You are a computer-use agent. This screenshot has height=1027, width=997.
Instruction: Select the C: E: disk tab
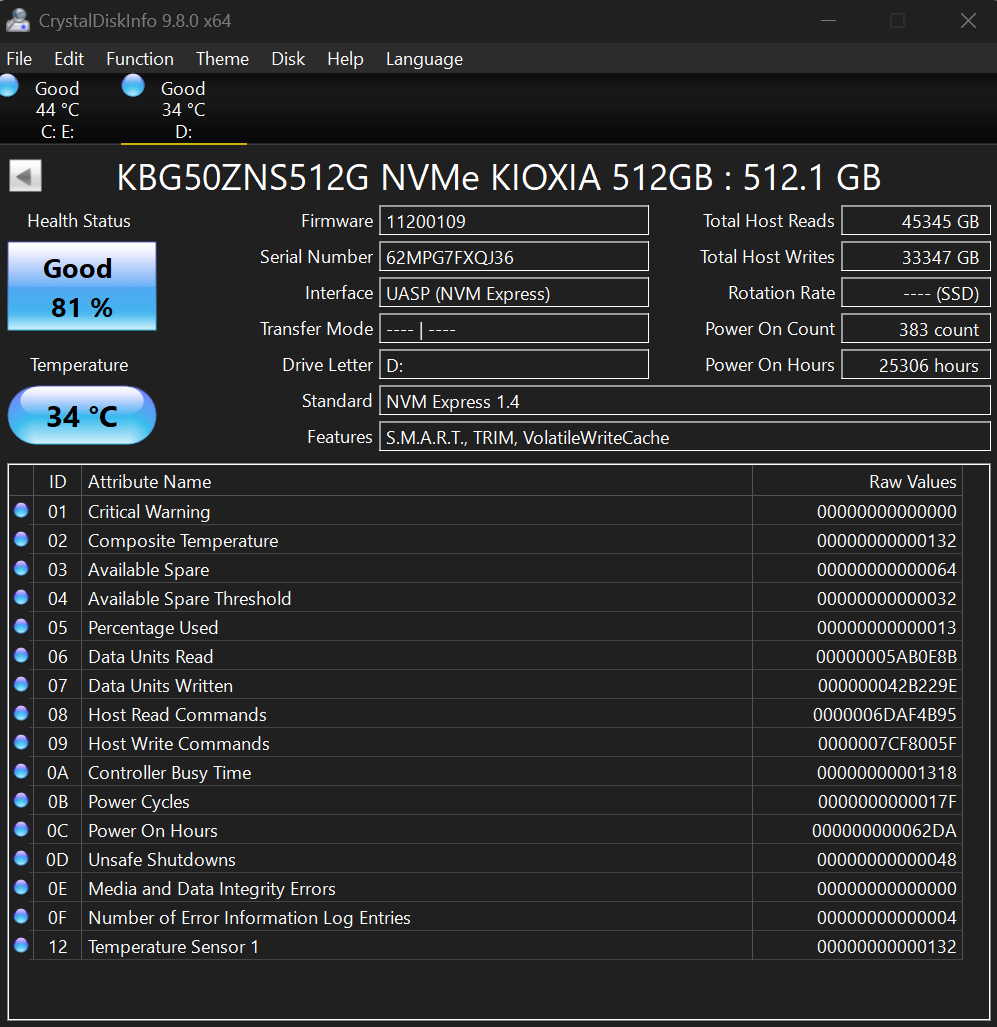[x=57, y=109]
